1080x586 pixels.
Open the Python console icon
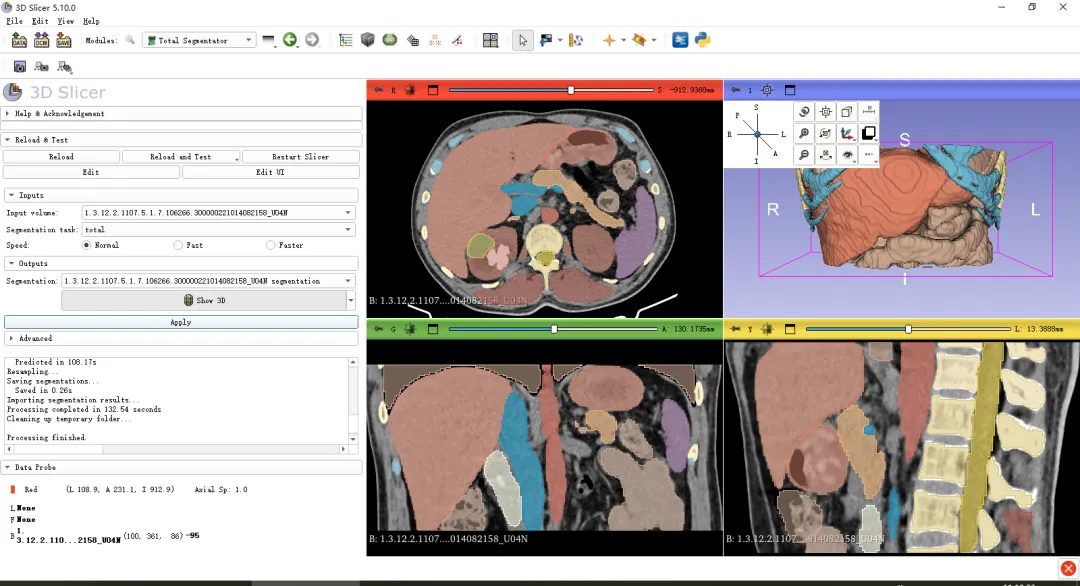[x=703, y=40]
